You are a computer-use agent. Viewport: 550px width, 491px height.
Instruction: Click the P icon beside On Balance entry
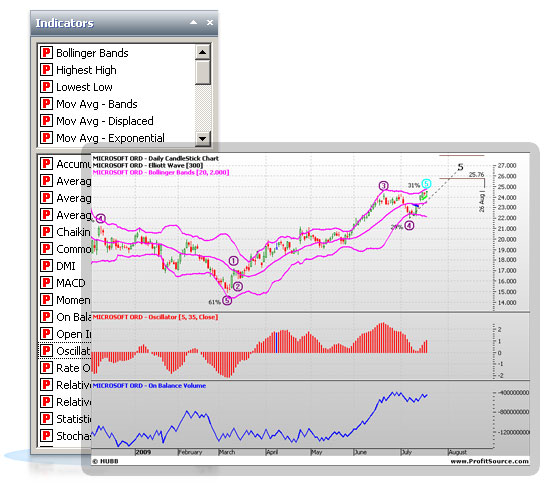click(46, 317)
